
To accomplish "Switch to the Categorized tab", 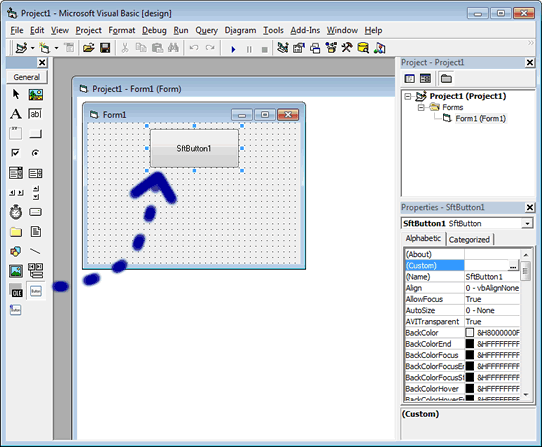I will tap(469, 240).
